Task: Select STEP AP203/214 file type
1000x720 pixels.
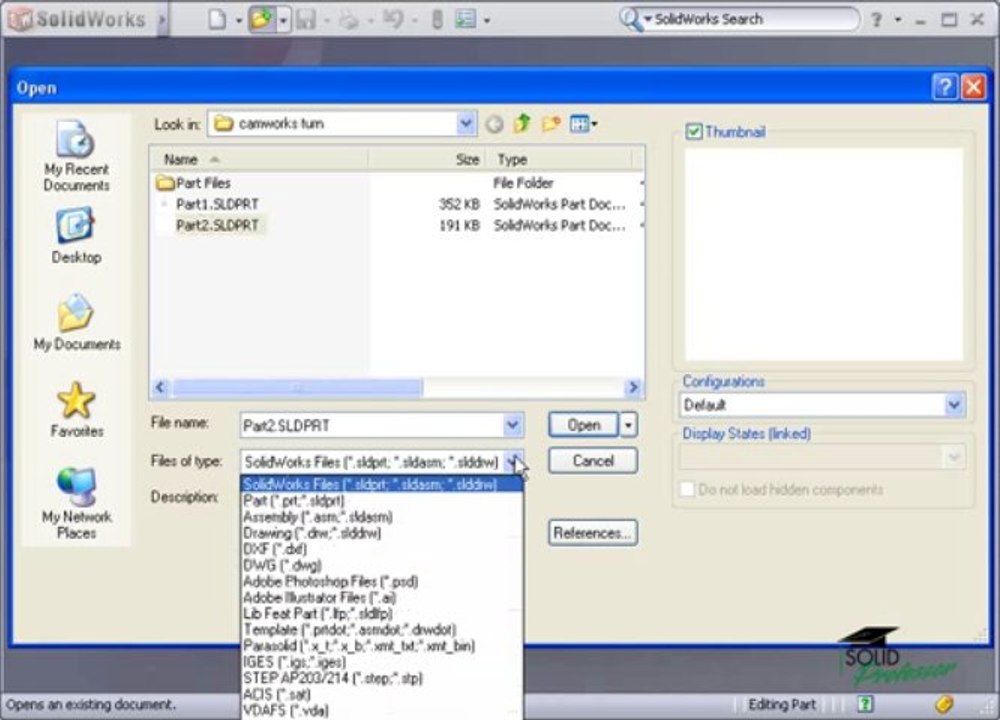Action: (381, 678)
